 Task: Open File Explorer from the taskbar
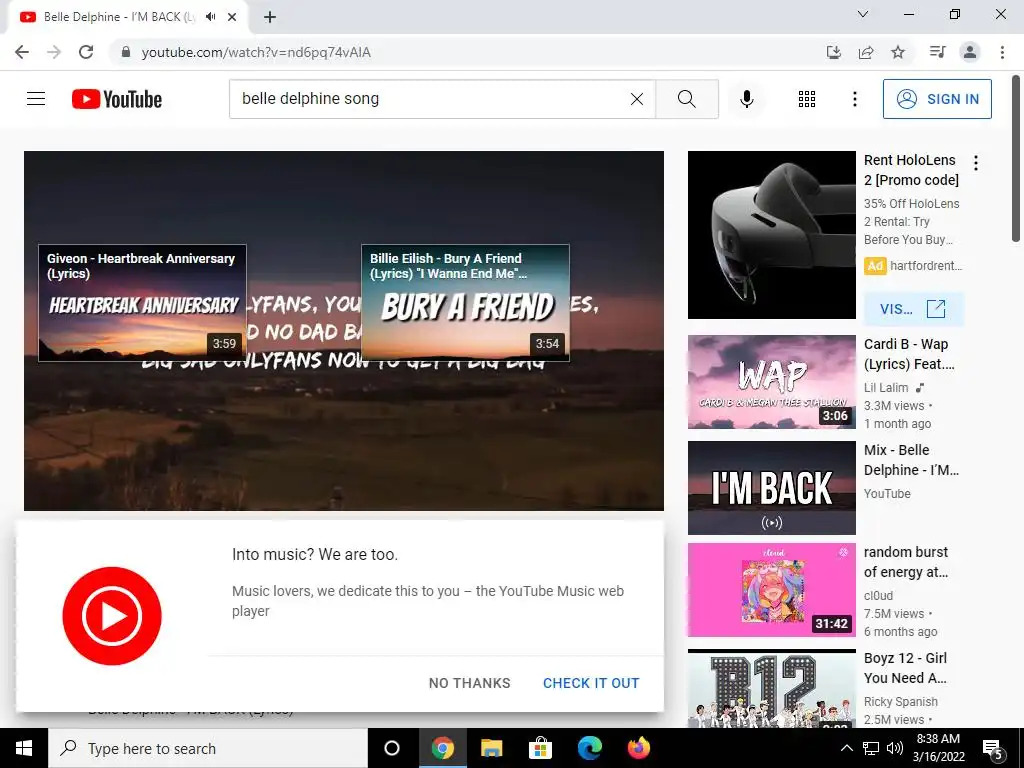(x=491, y=748)
